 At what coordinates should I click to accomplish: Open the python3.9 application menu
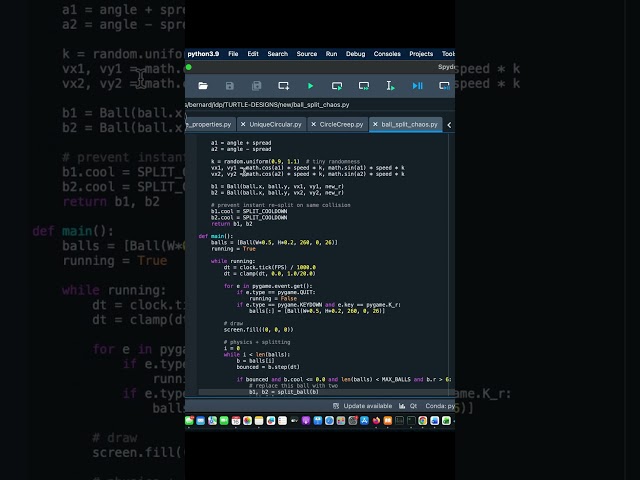203,54
